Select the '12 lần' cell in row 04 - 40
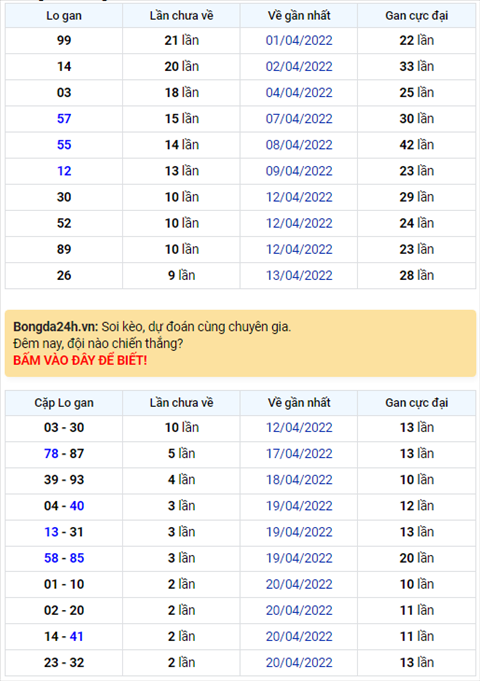The height and width of the screenshot is (681, 480). [x=417, y=506]
